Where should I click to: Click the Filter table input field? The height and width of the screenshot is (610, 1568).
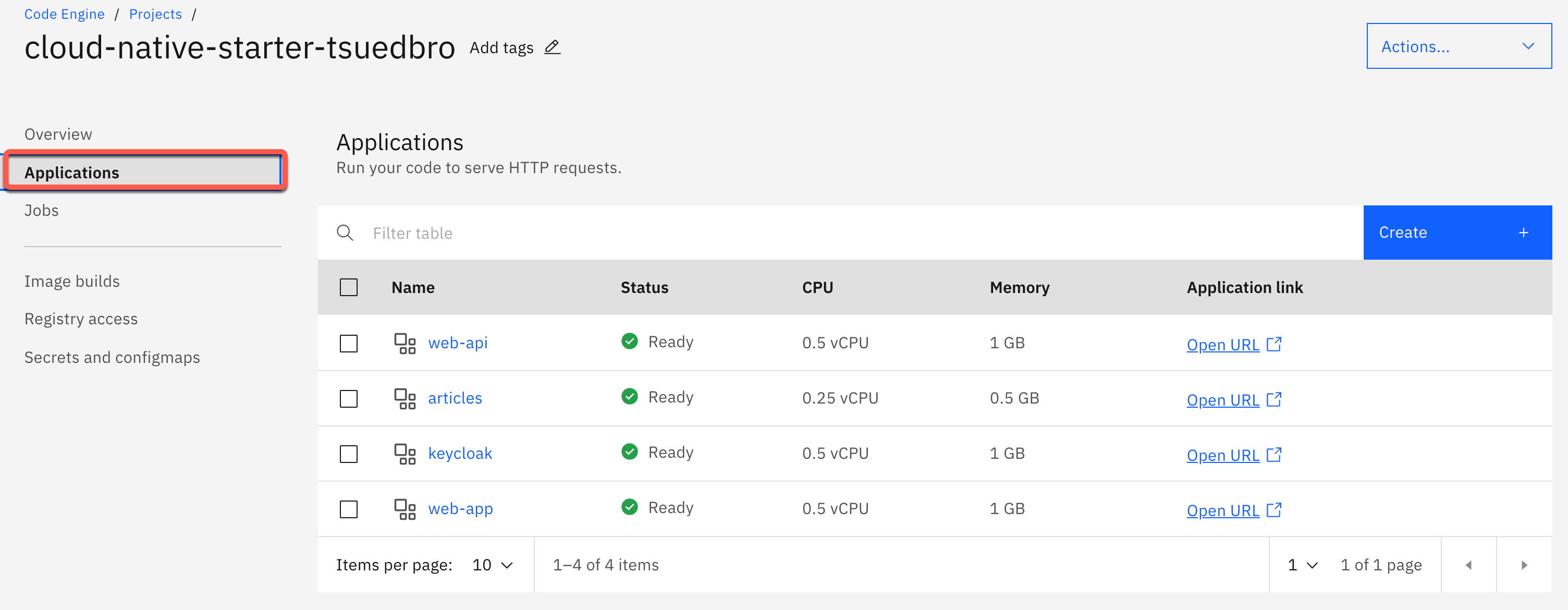tap(840, 233)
